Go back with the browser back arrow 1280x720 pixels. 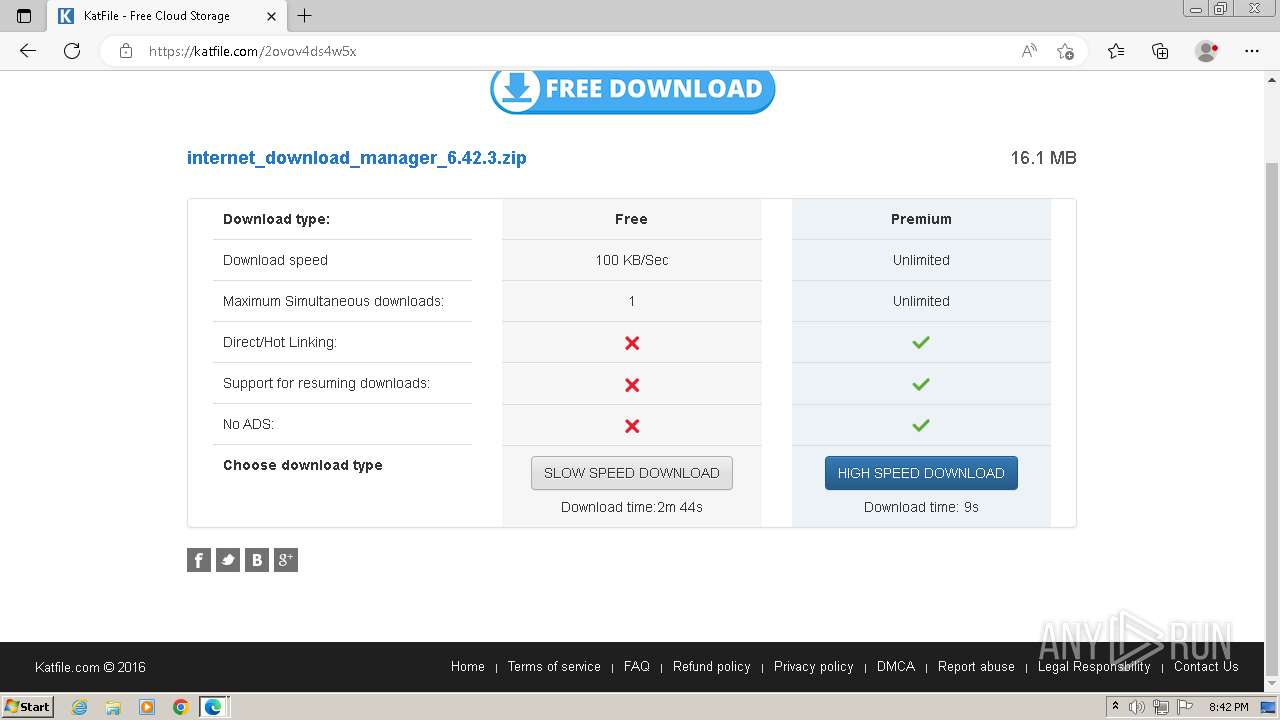coord(28,51)
